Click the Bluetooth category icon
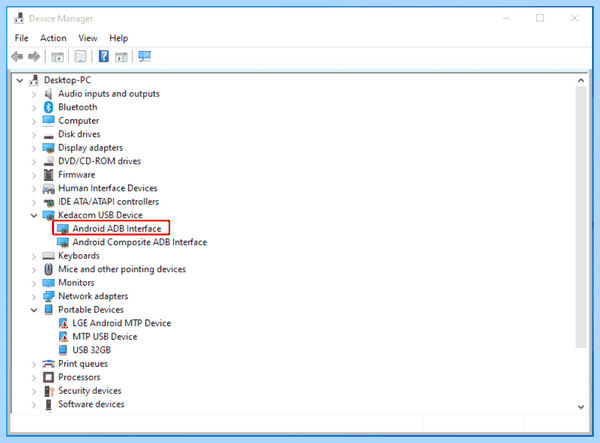Viewport: 600px width, 443px height. (x=49, y=107)
